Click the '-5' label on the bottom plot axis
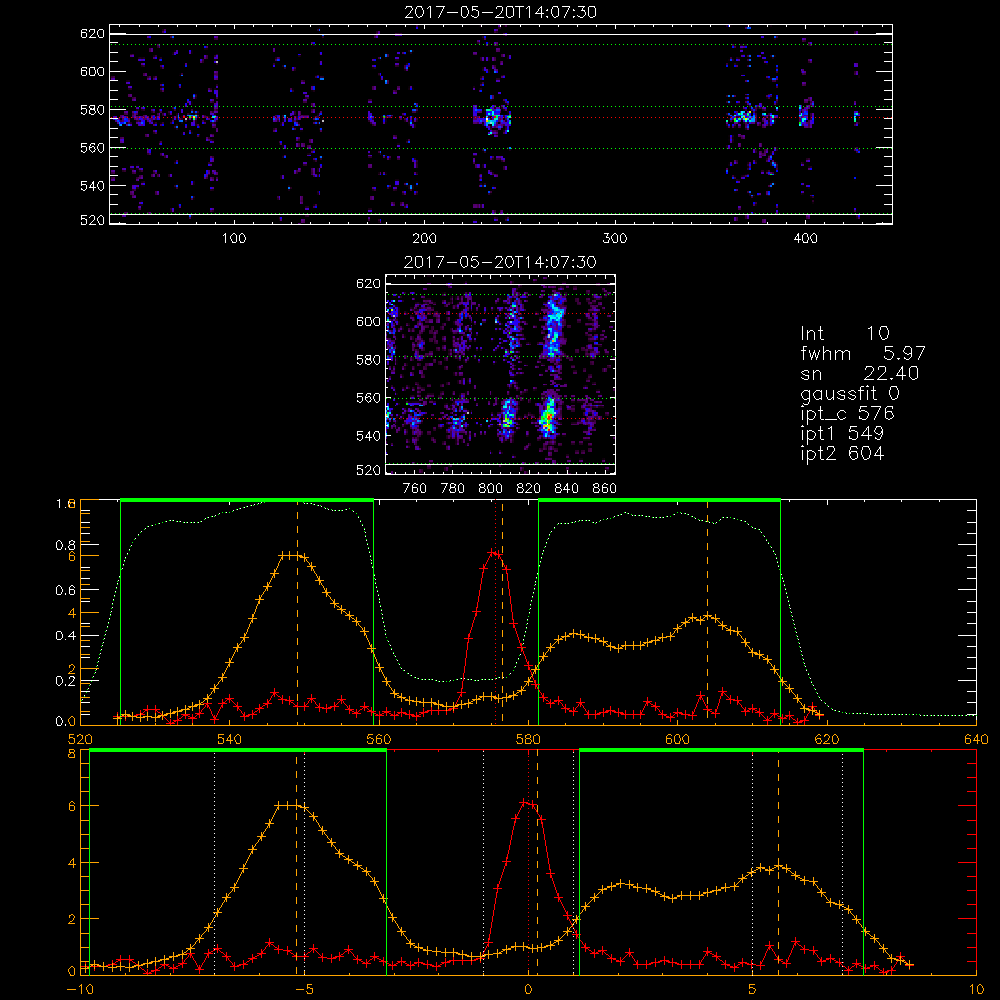Viewport: 1000px width, 1000px height. (x=304, y=990)
